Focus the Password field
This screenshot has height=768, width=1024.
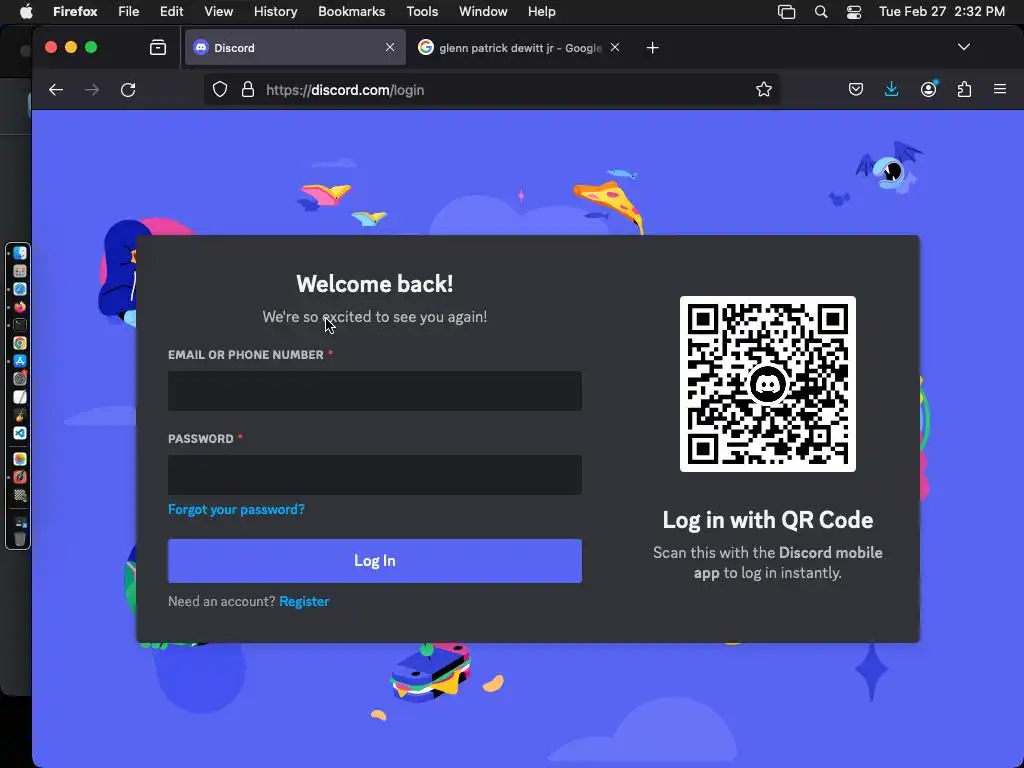pyautogui.click(x=374, y=475)
